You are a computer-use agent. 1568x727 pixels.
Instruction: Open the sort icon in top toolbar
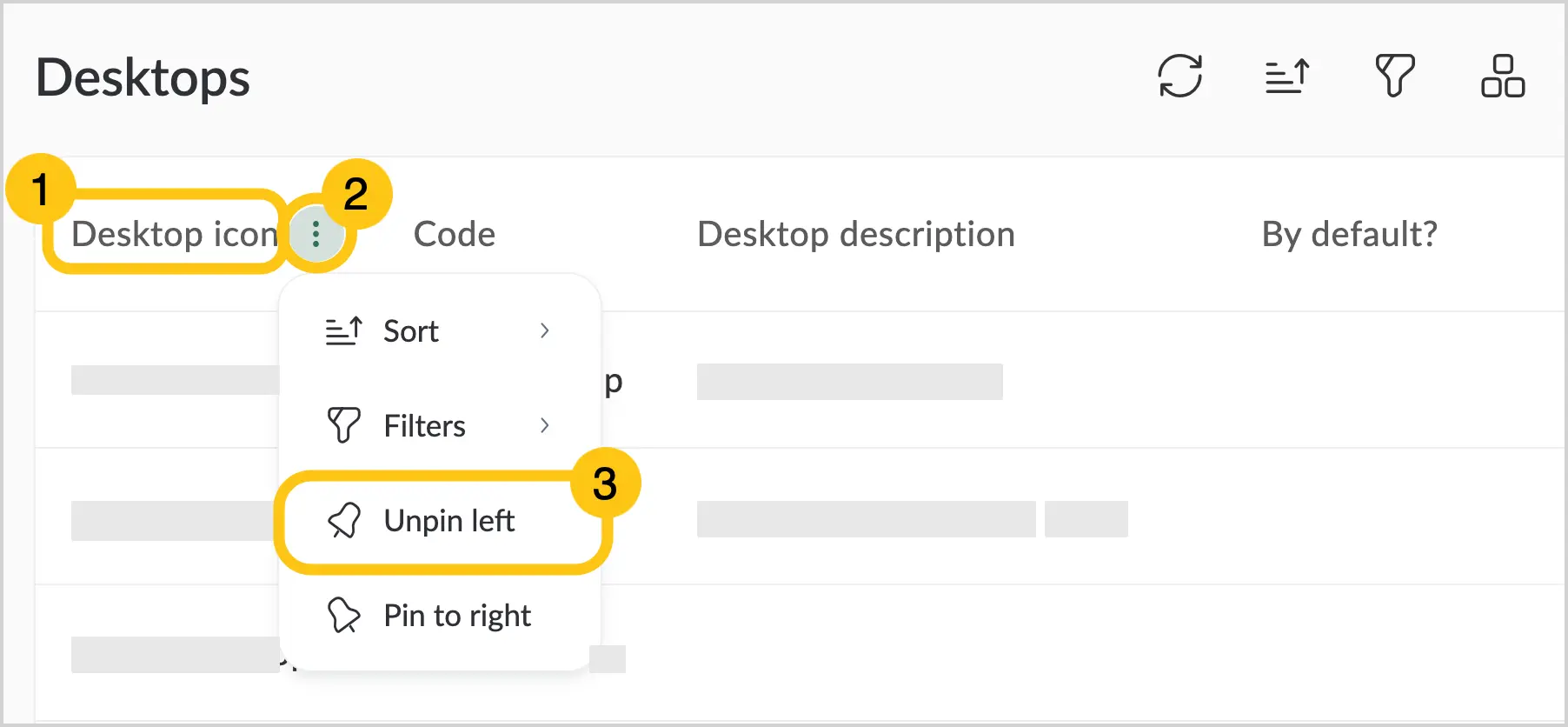[1287, 76]
